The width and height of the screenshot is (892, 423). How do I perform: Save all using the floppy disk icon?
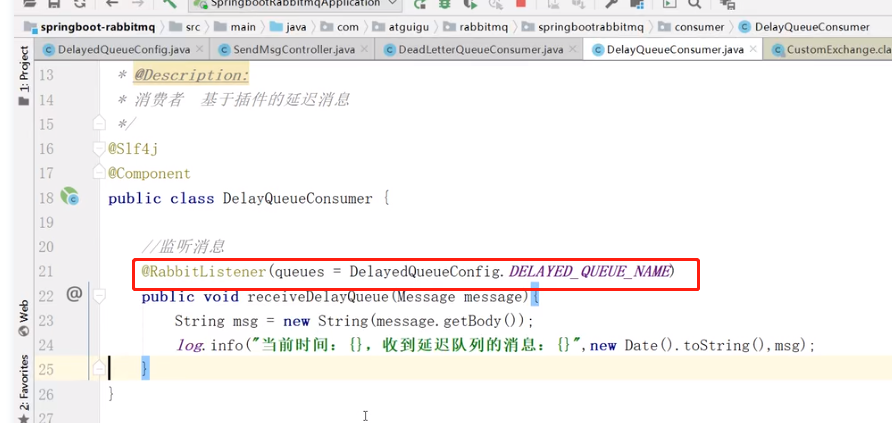pos(54,3)
